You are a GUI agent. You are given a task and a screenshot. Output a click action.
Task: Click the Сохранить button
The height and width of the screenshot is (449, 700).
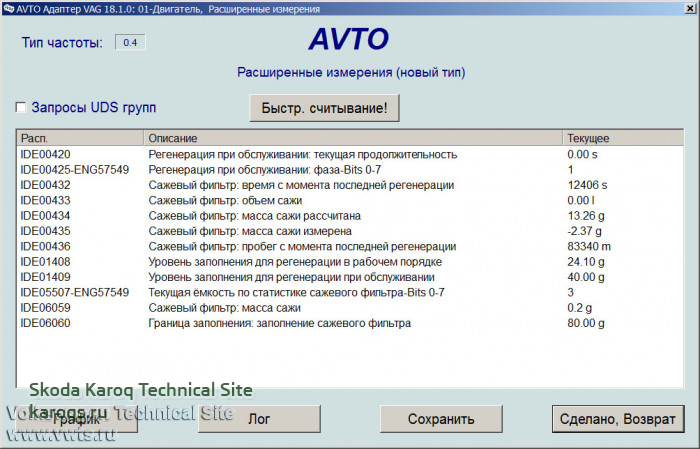(x=441, y=419)
